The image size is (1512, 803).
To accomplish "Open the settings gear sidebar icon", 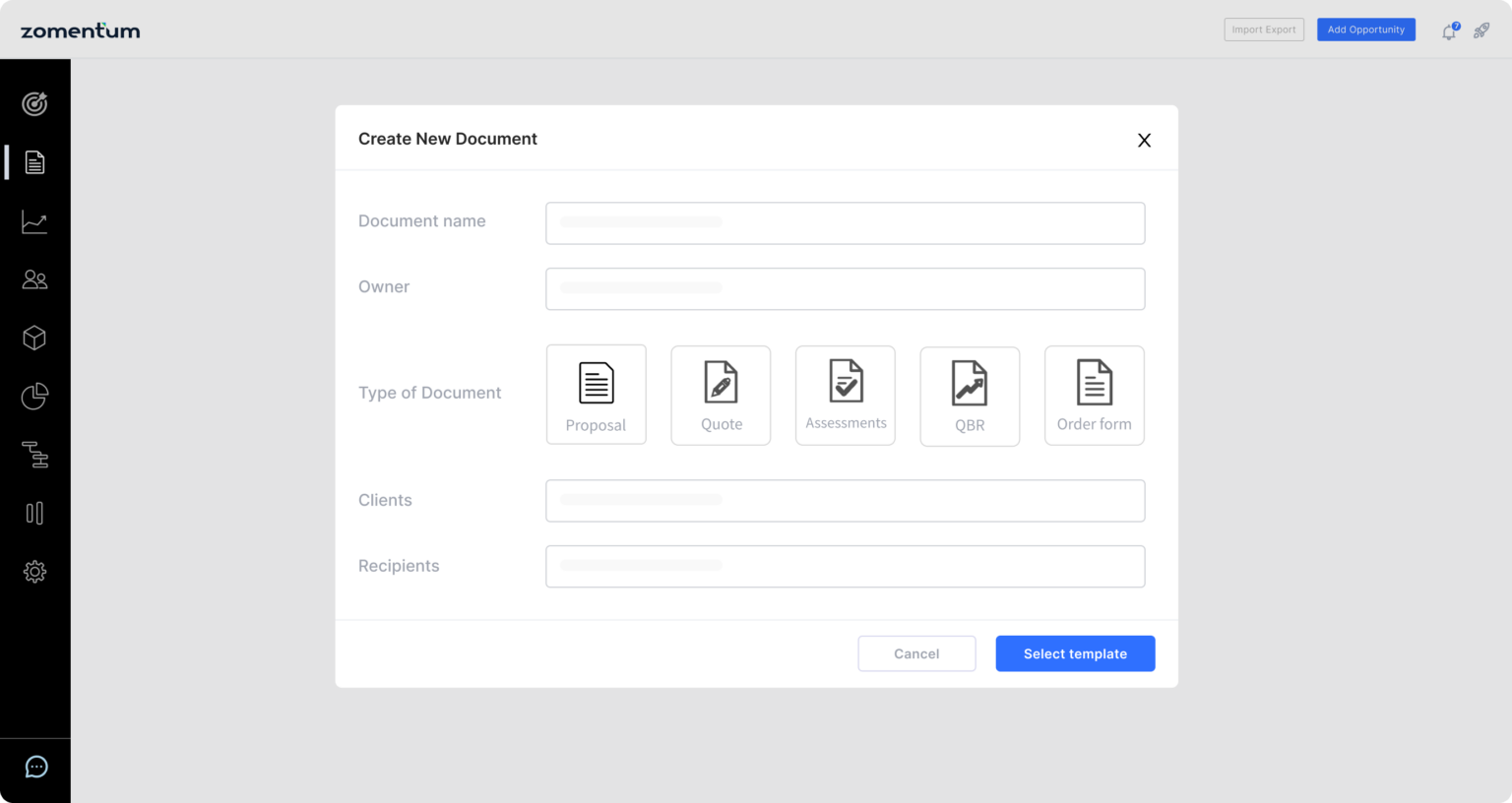I will 34,571.
